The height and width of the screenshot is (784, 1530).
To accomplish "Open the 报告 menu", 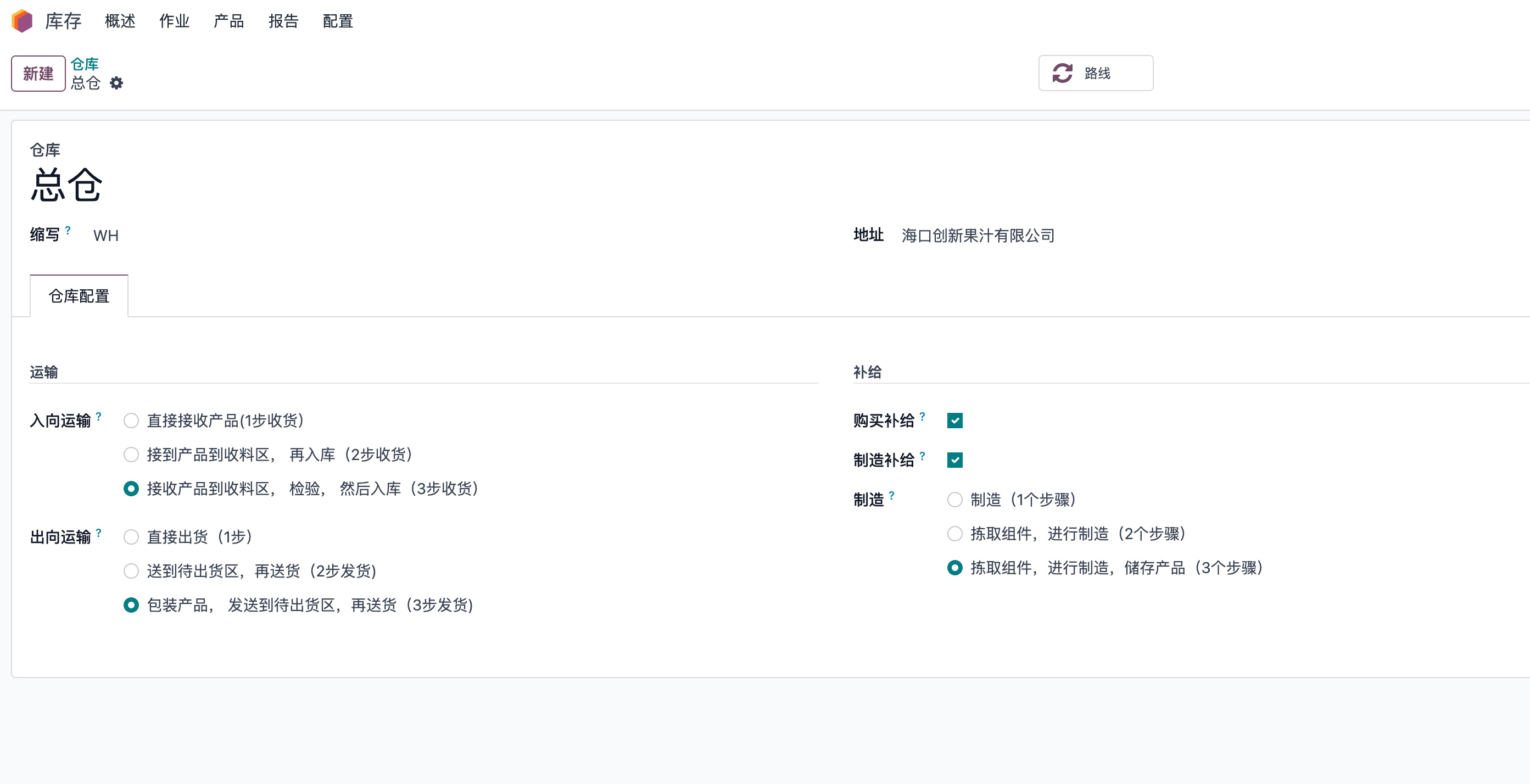I will pos(283,21).
